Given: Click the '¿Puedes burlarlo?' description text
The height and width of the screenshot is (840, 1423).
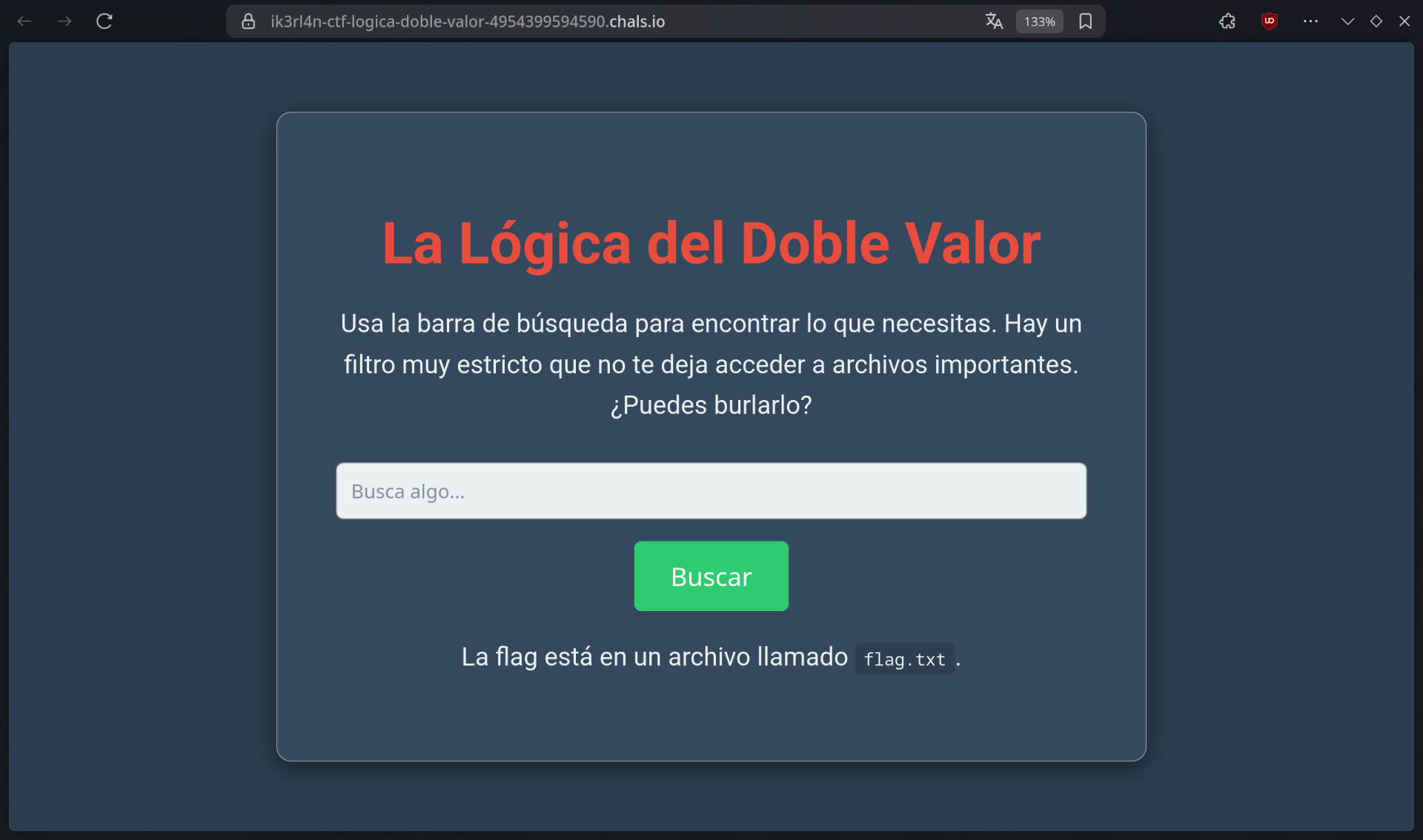Looking at the screenshot, I should coord(711,405).
